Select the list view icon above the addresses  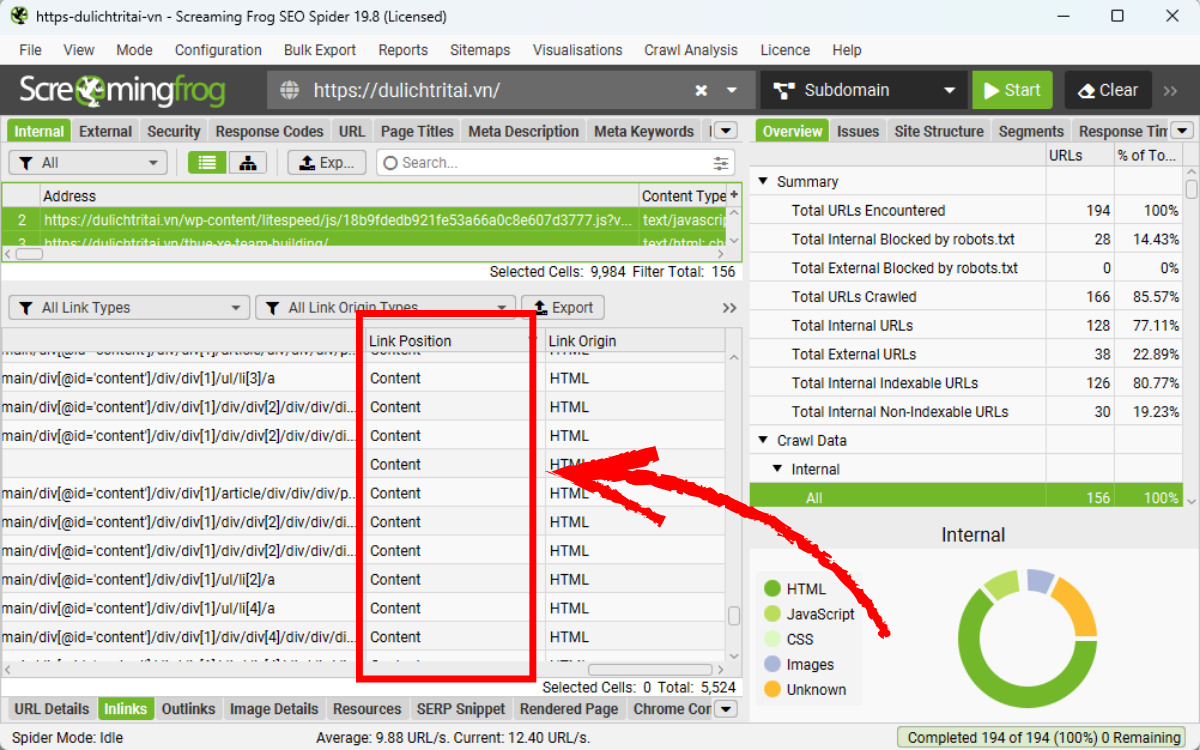[x=206, y=161]
